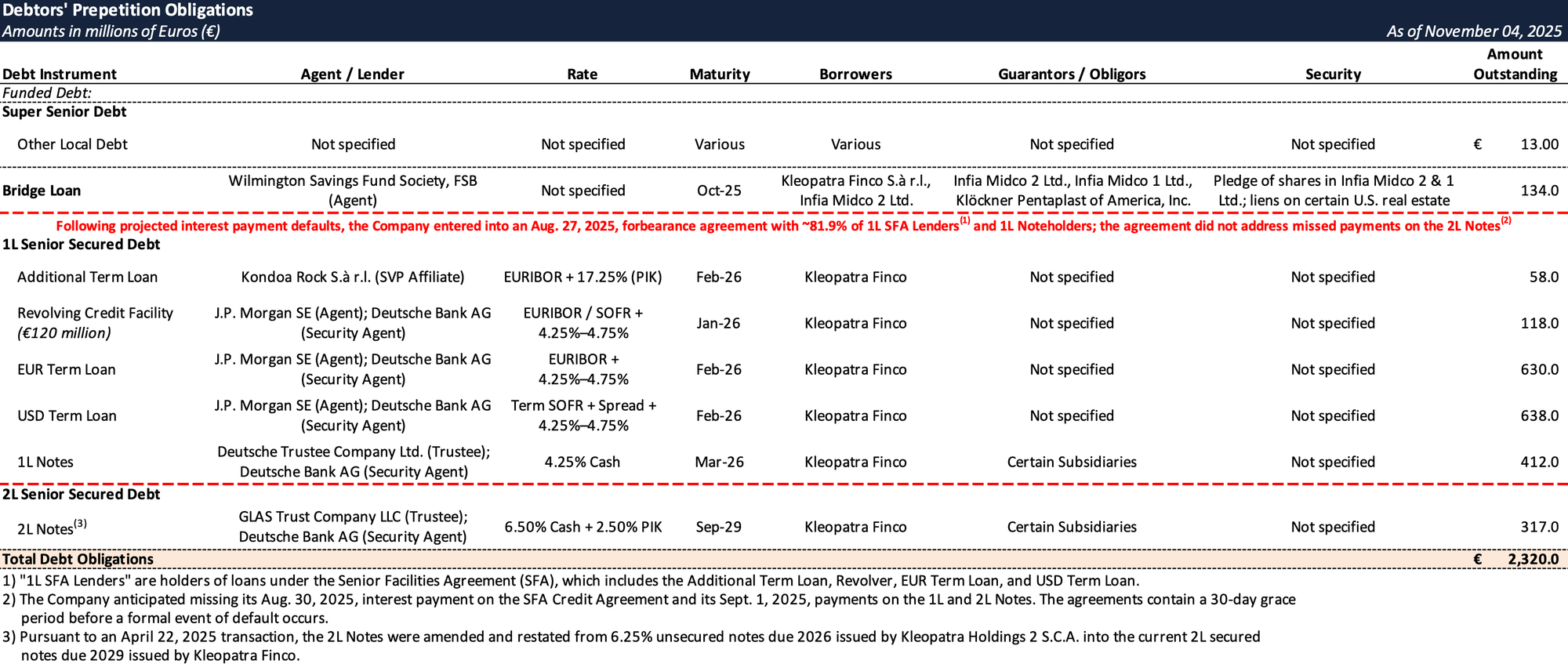Select the 'Amount Outstanding' column header
This screenshot has height=664, width=1568.
click(x=1515, y=64)
